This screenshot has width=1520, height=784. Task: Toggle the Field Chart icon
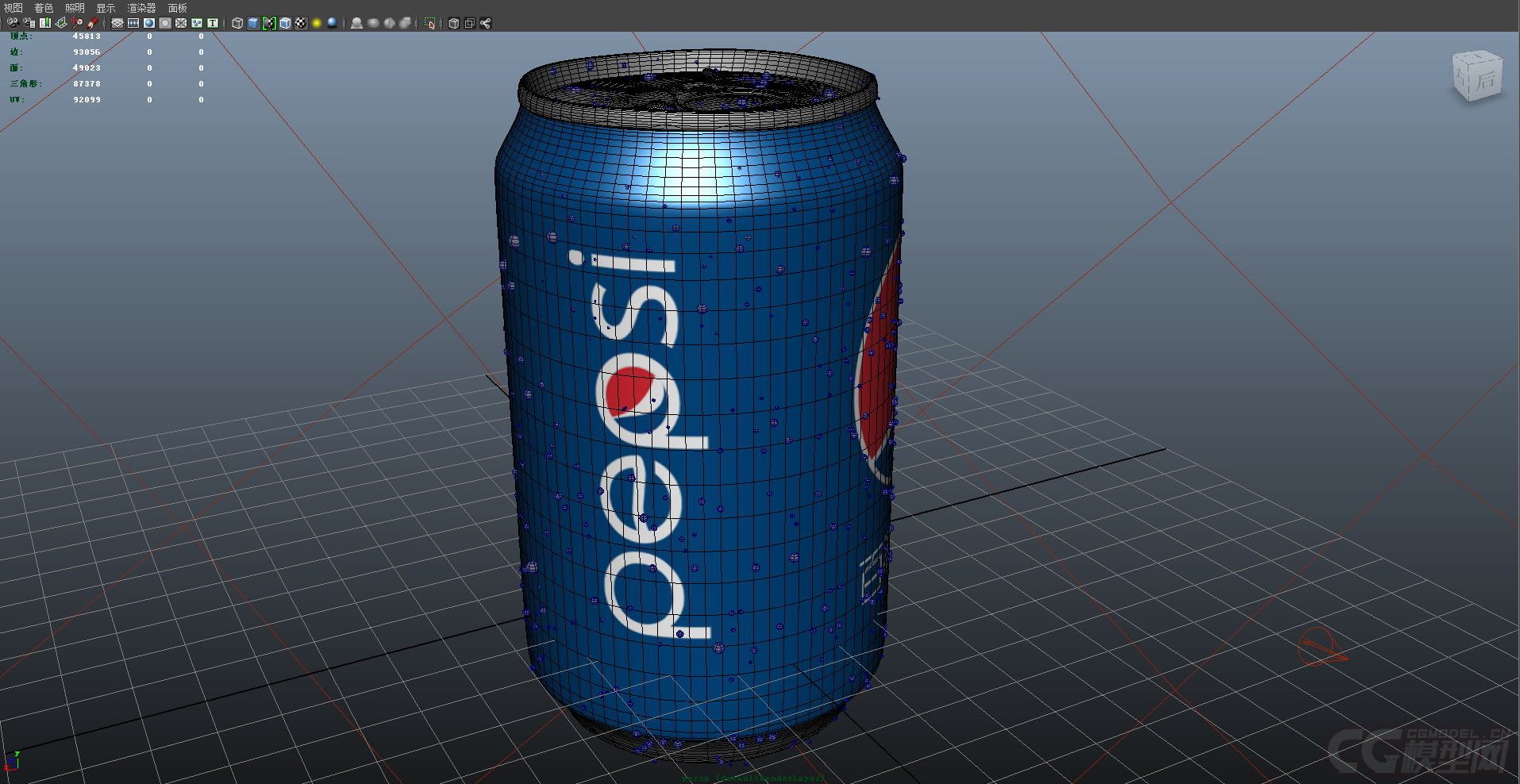181,23
